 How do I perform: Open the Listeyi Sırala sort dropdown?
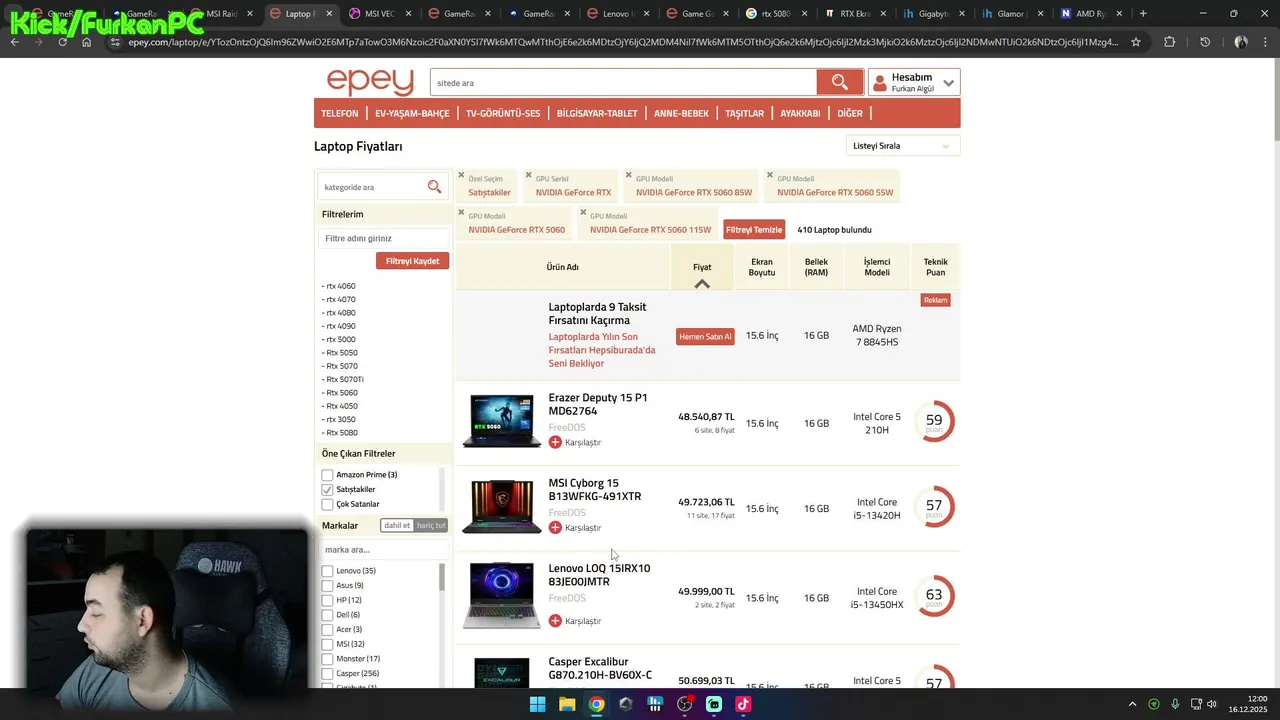coord(902,146)
